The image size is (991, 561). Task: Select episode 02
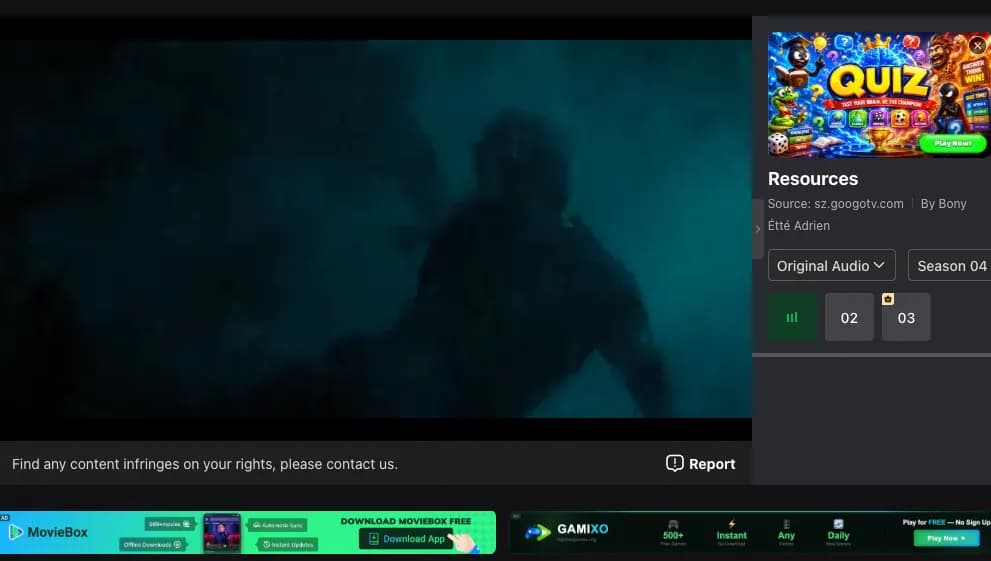849,317
